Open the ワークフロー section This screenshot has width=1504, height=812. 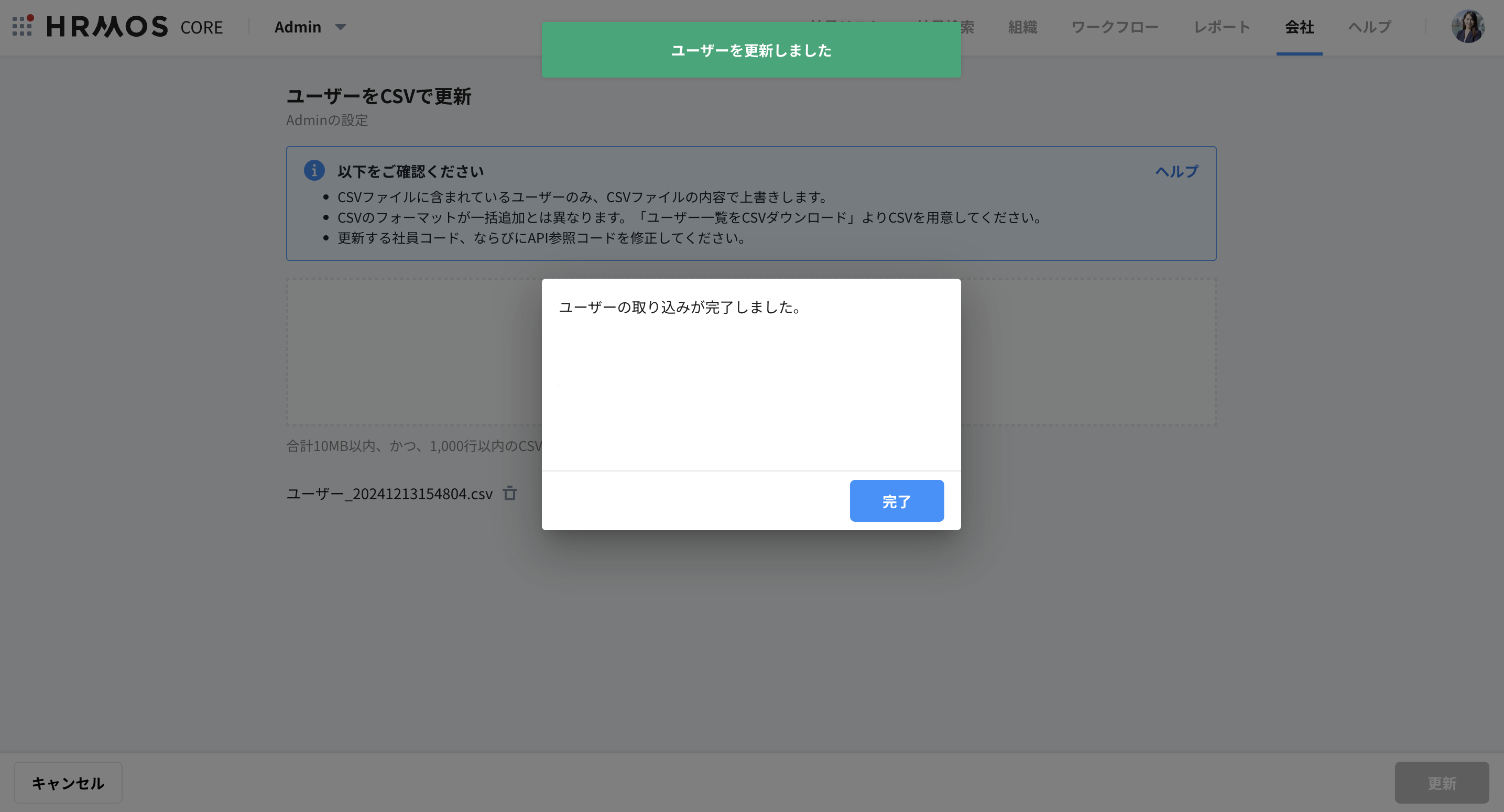point(1115,27)
